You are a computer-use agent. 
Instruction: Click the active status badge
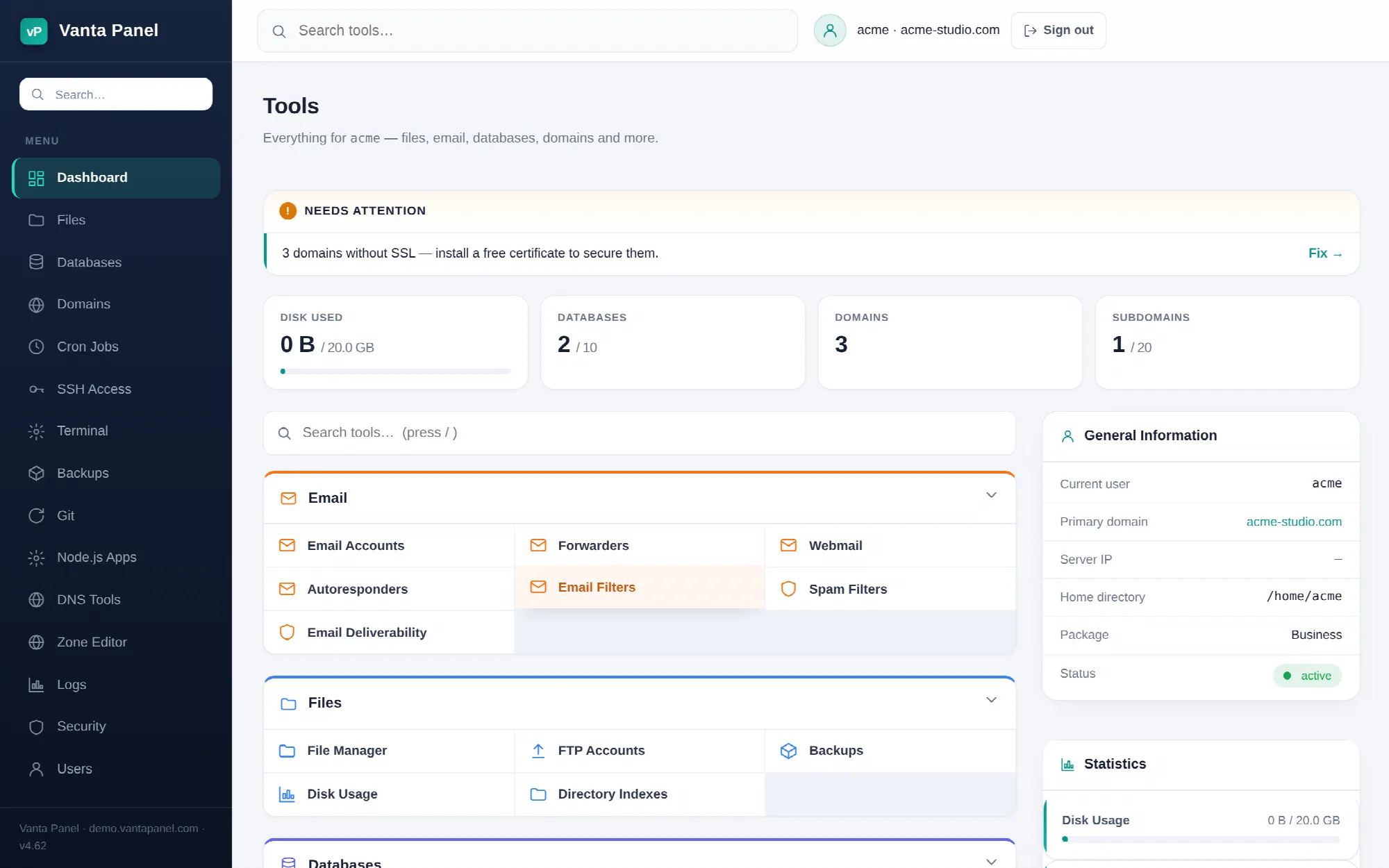[x=1307, y=676]
